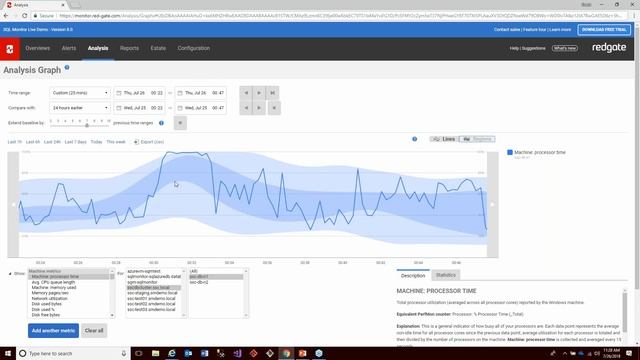The image size is (640, 360).
Task: Click the left gray handle of the graph
Action: click(x=13, y=204)
